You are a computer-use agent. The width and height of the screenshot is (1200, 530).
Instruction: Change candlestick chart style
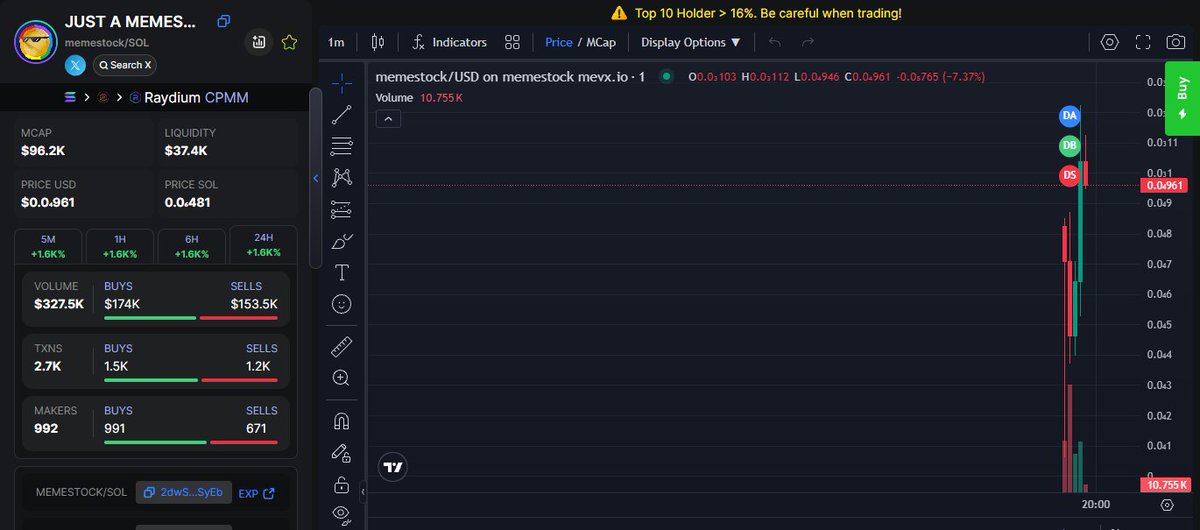tap(377, 42)
